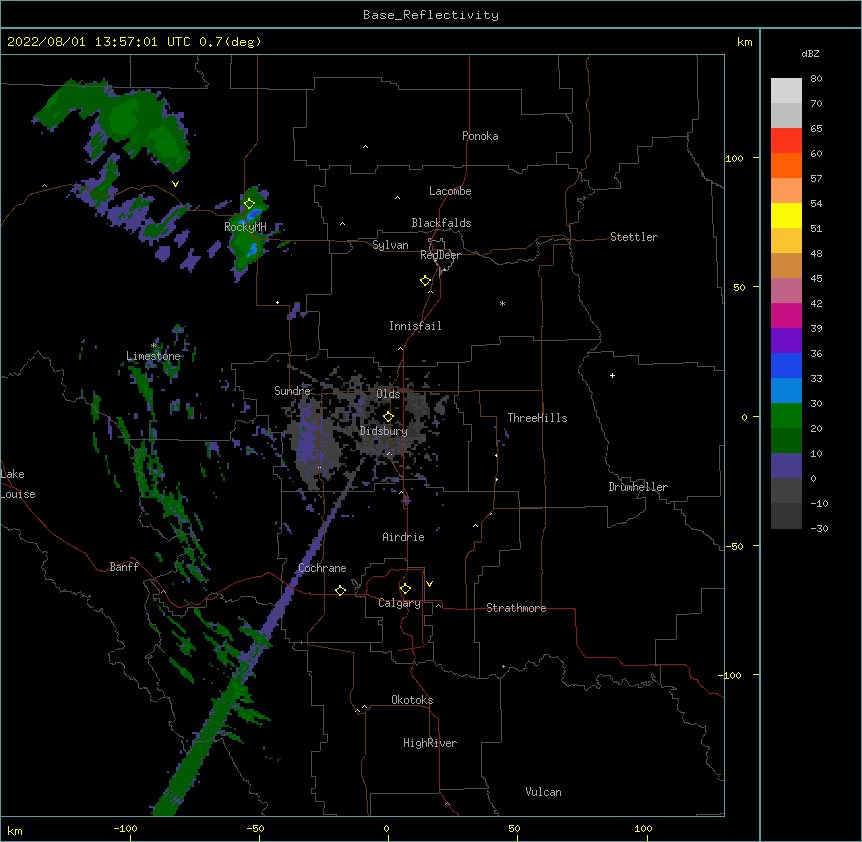Click the white asterisk marker east of Innisfail

pos(502,304)
